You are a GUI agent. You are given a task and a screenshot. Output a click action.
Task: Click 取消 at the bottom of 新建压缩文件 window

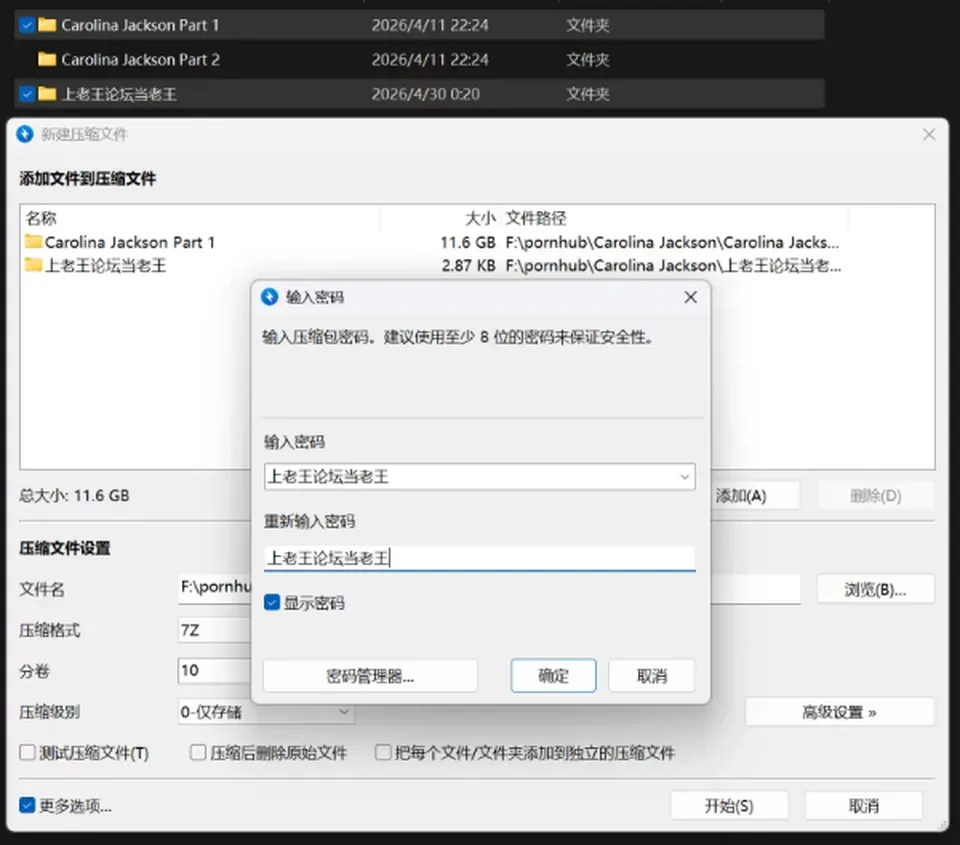coord(864,806)
